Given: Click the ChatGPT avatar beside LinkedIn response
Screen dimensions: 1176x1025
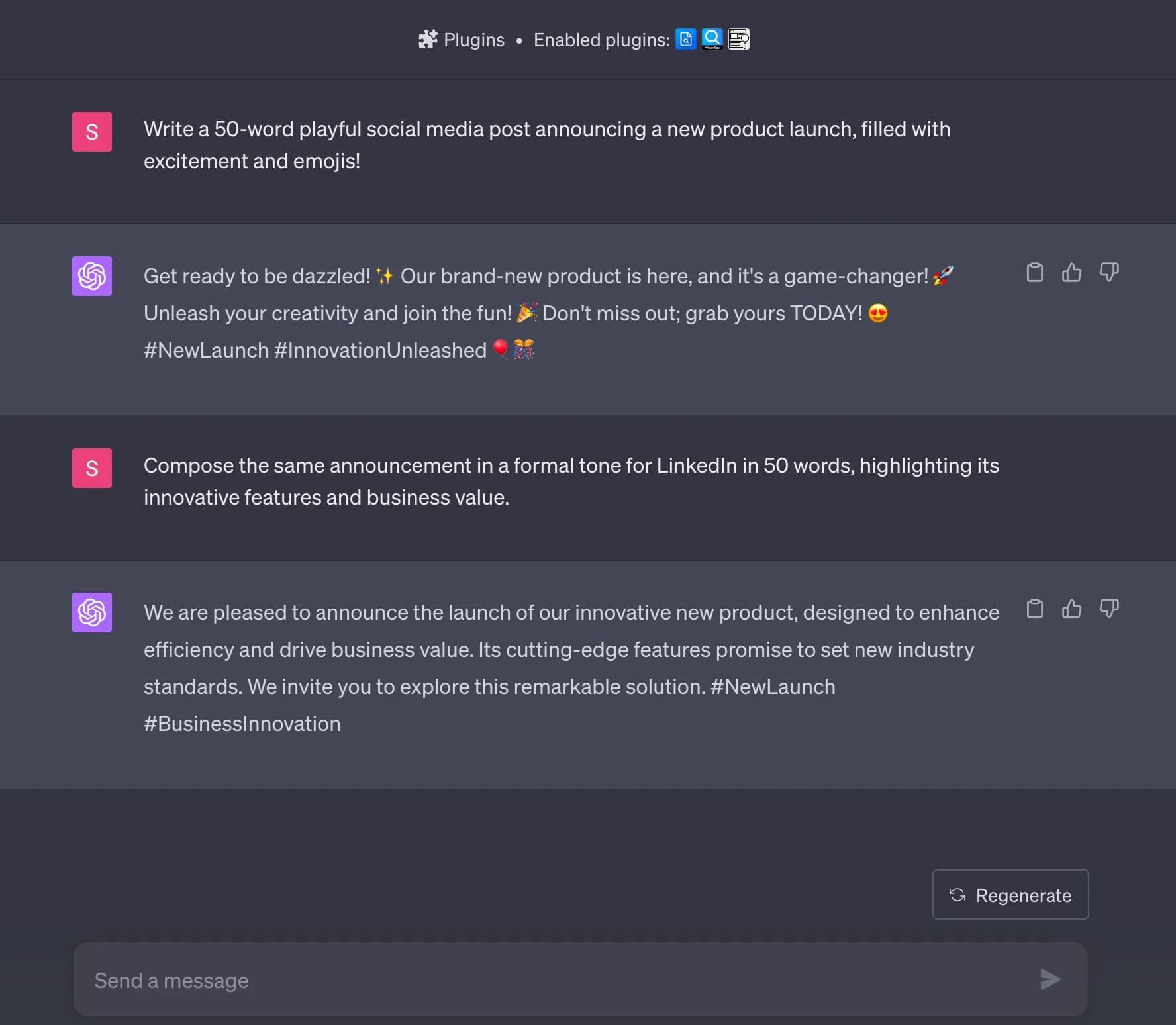Looking at the screenshot, I should click(92, 612).
